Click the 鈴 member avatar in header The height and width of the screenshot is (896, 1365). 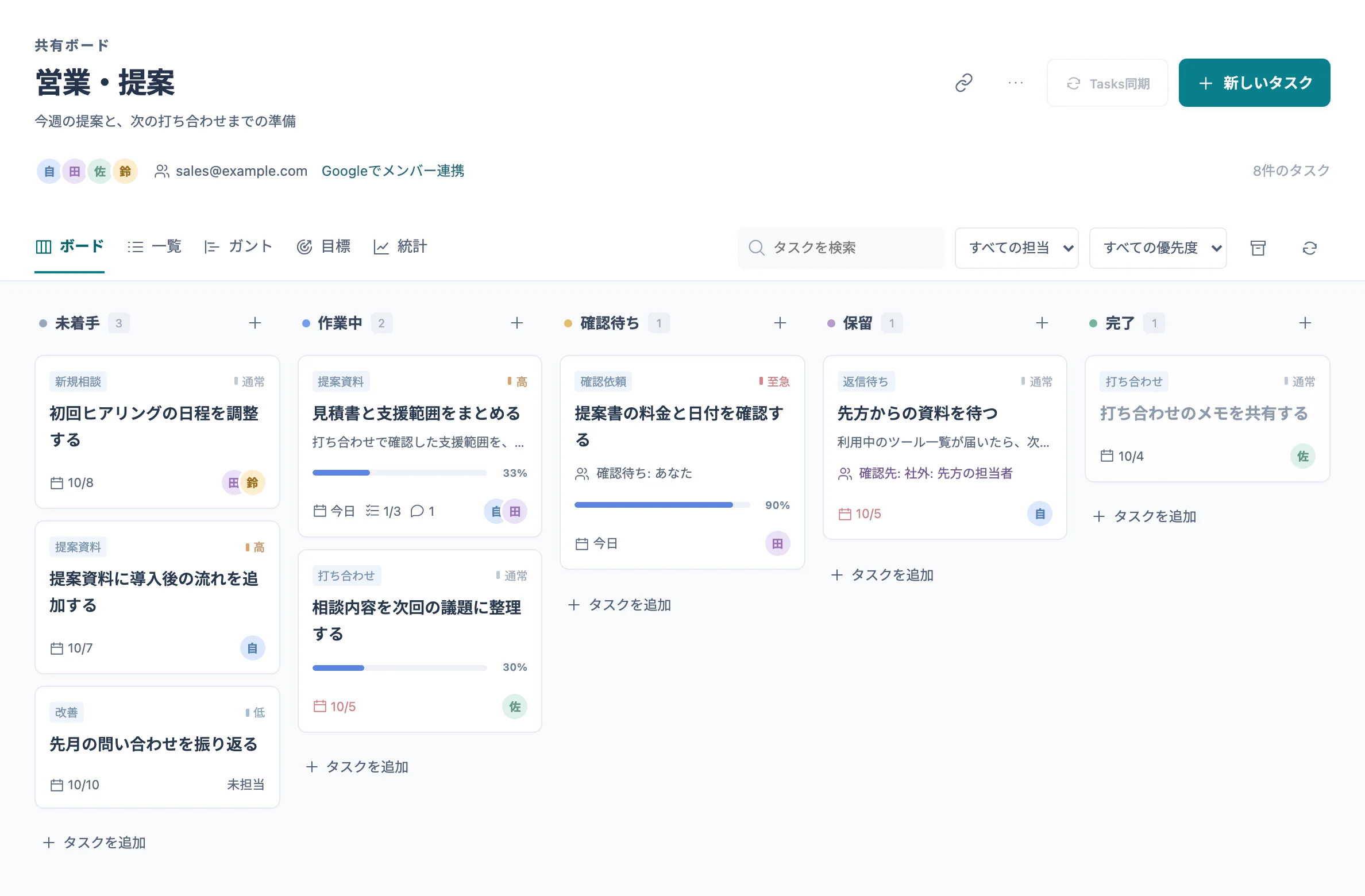tap(125, 171)
